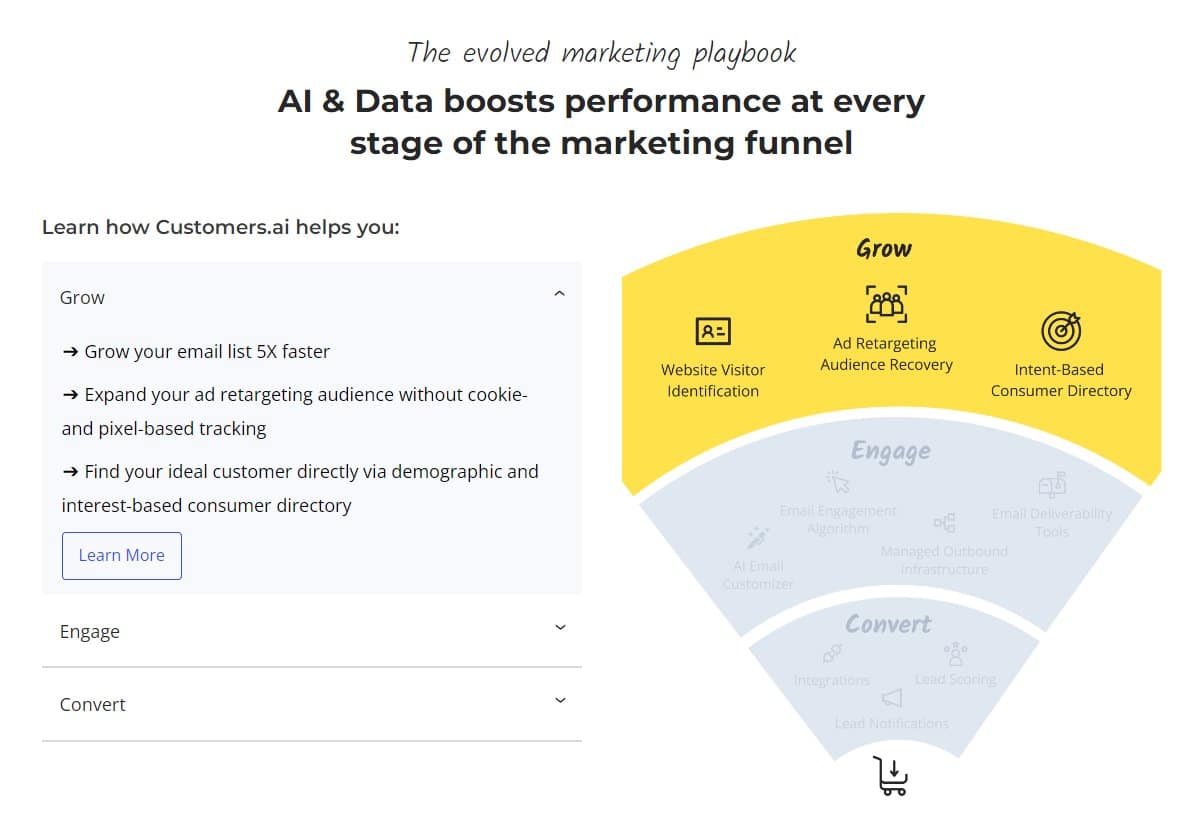Image resolution: width=1186 pixels, height=820 pixels.
Task: Click the Email Deliverability Tools icon
Action: (1052, 487)
